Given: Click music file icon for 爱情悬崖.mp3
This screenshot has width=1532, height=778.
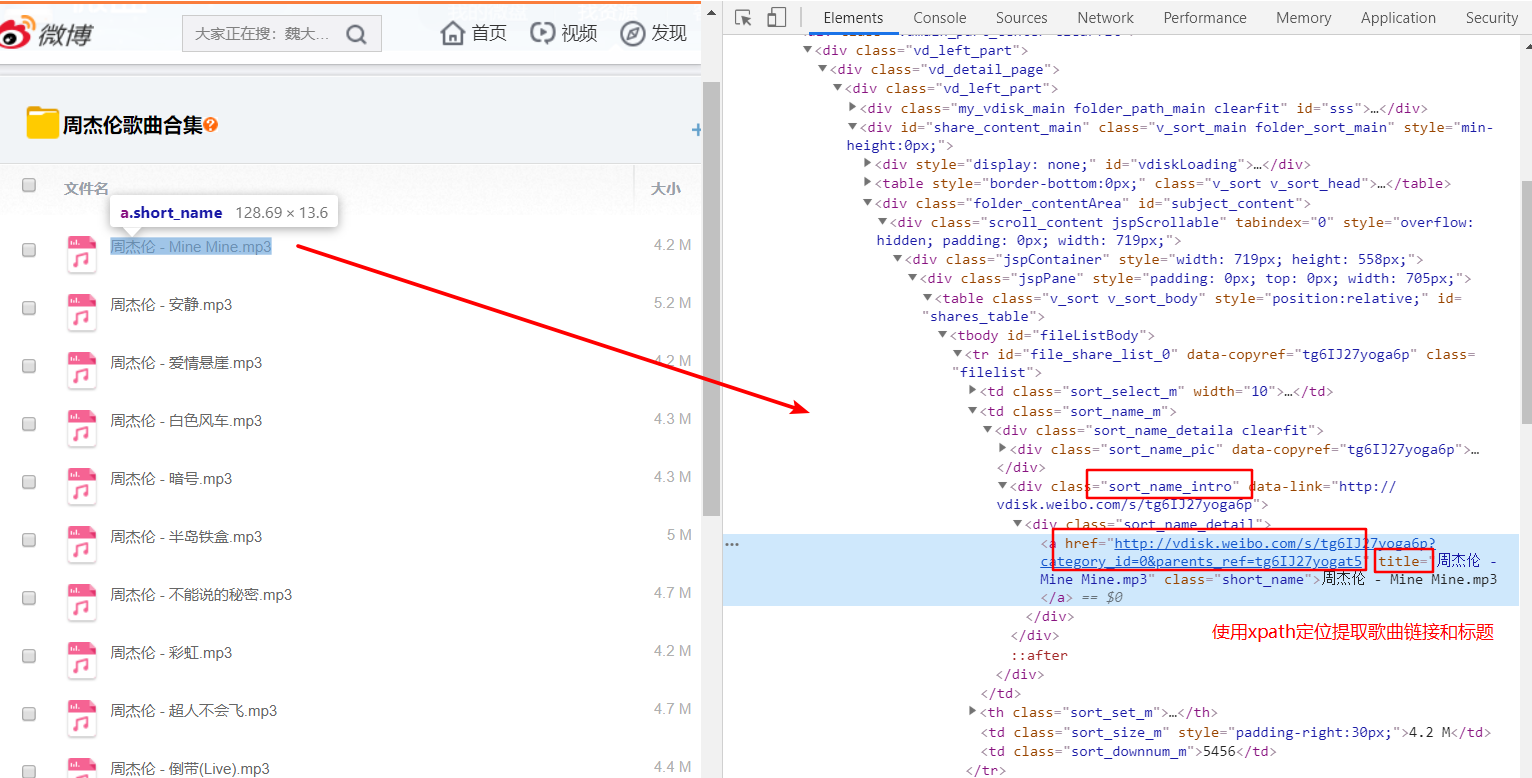Looking at the screenshot, I should click(x=81, y=370).
